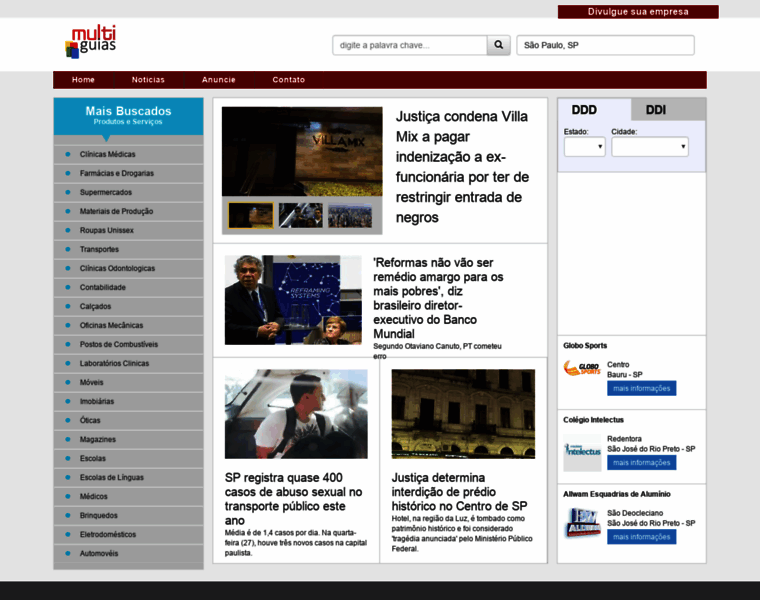The height and width of the screenshot is (600, 760).
Task: Open Médicos category
Action: coord(128,496)
